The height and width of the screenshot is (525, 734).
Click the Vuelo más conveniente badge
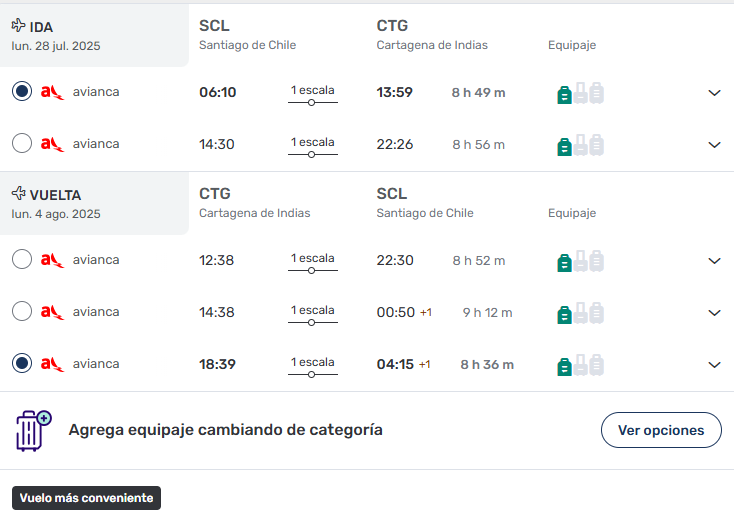[x=87, y=498]
